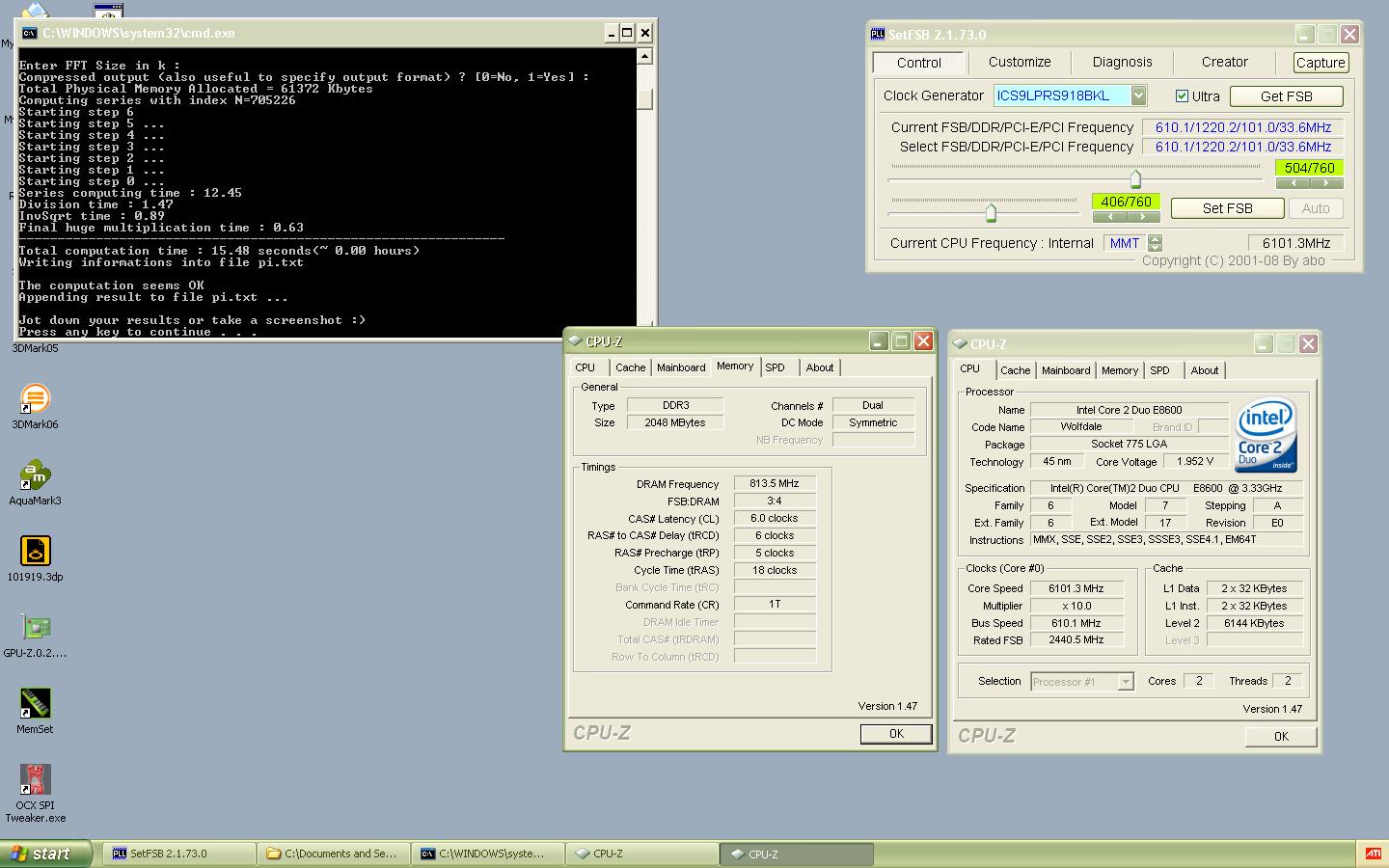Select the GPU-Z desktop icon
Screen dimensions: 1389x868
point(35,627)
